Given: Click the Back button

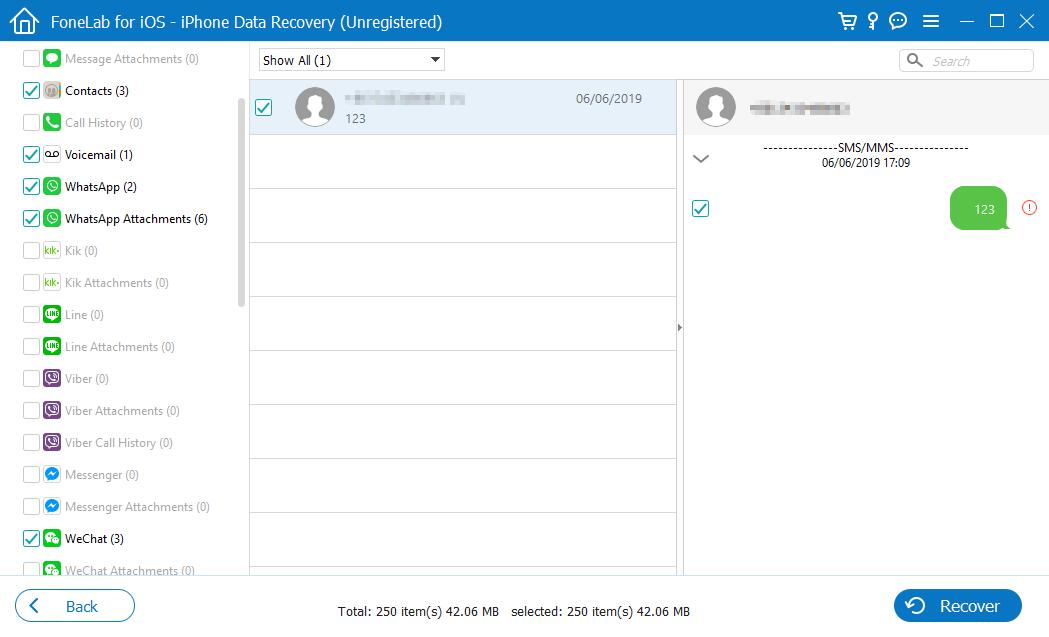Looking at the screenshot, I should pyautogui.click(x=75, y=606).
